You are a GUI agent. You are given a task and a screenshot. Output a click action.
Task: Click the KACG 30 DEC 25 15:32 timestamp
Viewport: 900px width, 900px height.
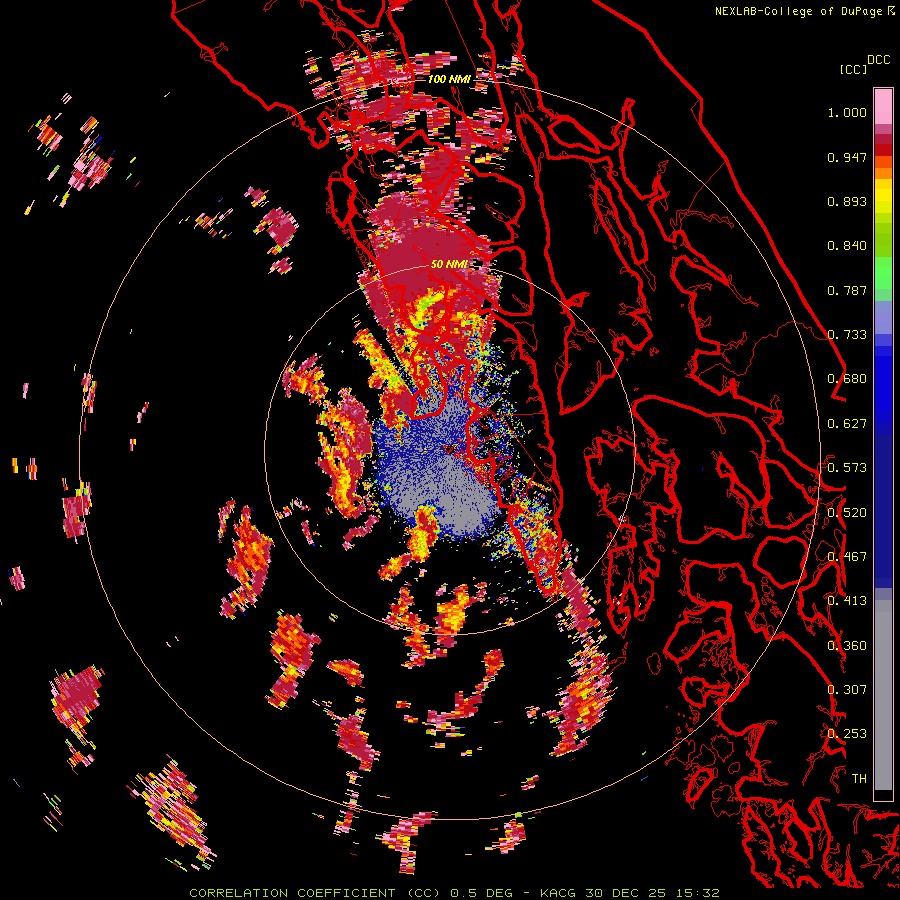point(629,893)
